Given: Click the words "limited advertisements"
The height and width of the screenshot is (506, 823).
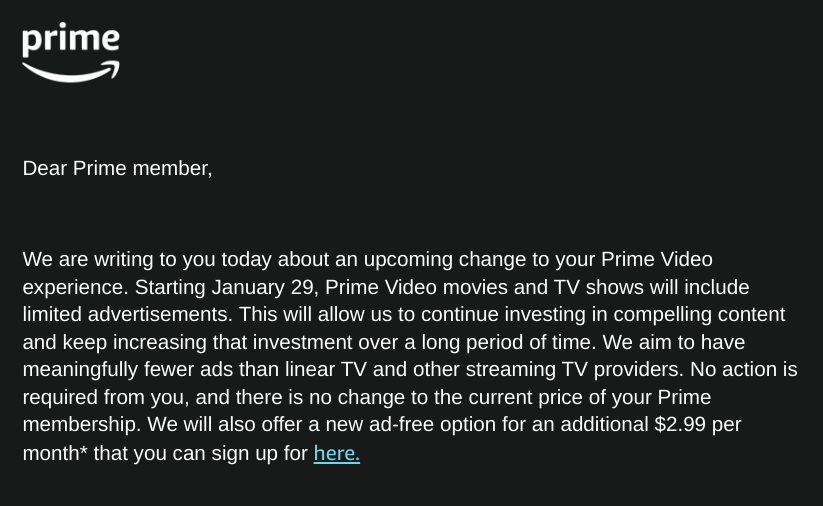Looking at the screenshot, I should (x=127, y=314).
